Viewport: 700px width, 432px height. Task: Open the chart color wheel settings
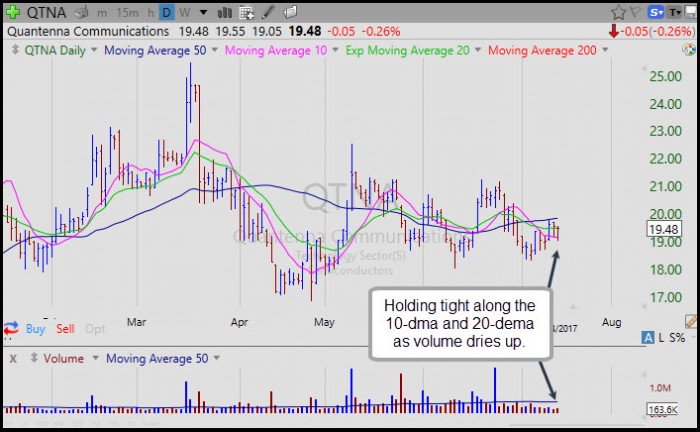click(689, 50)
